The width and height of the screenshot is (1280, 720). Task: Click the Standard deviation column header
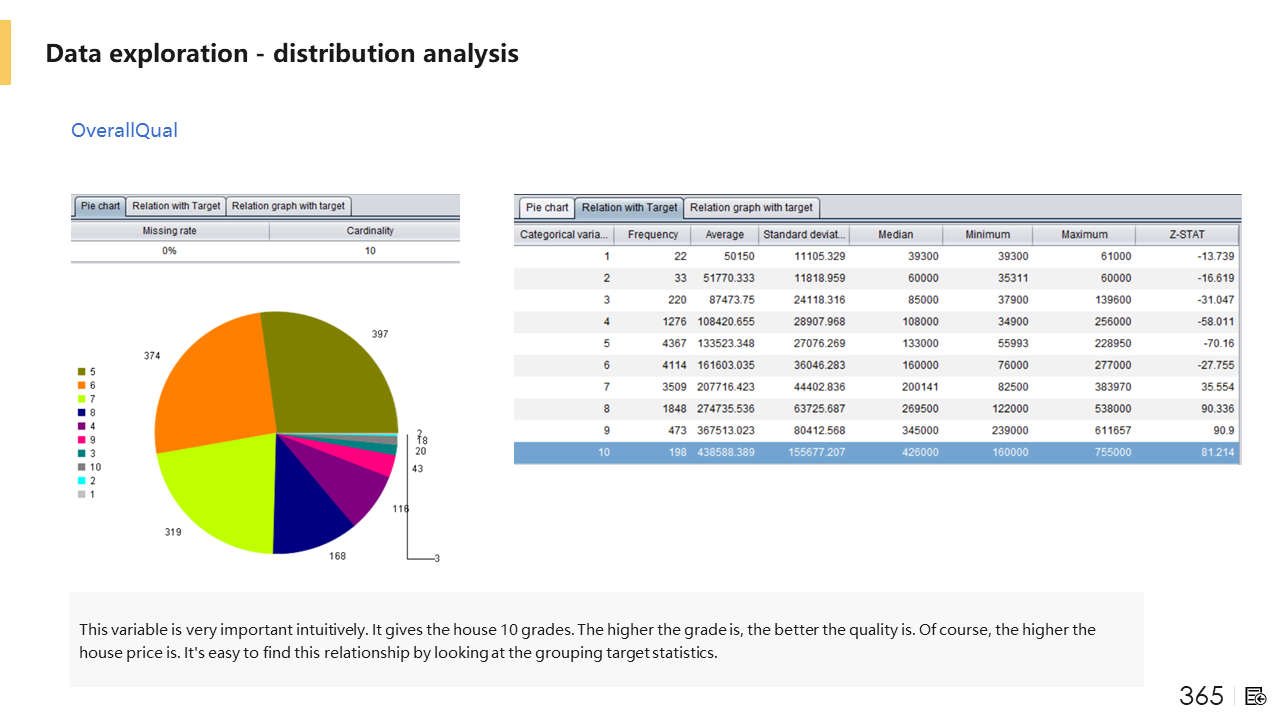pos(804,235)
